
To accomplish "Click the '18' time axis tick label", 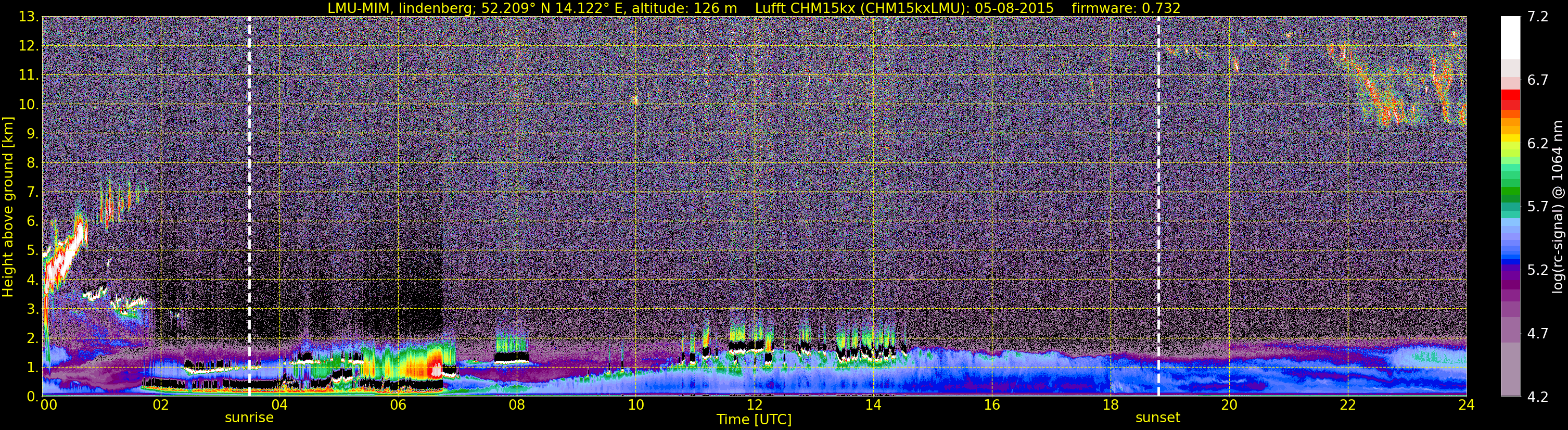I will pyautogui.click(x=1110, y=405).
